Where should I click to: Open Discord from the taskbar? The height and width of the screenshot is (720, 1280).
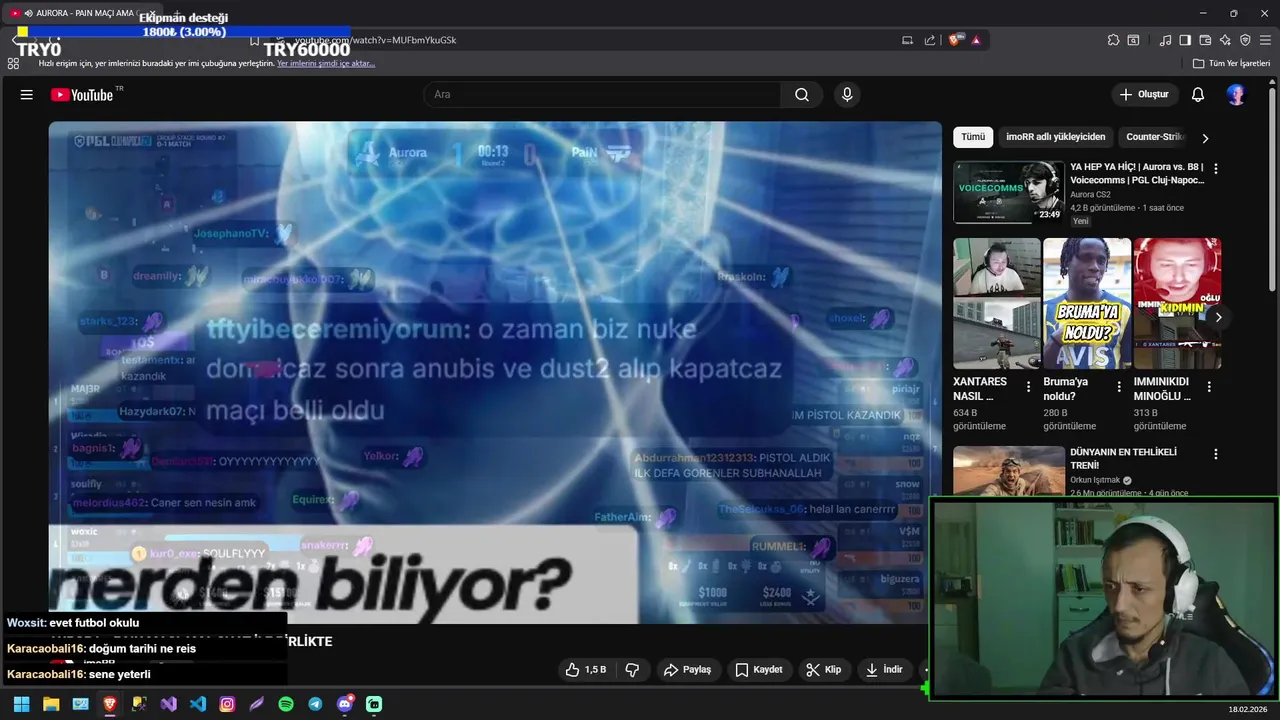coord(345,704)
